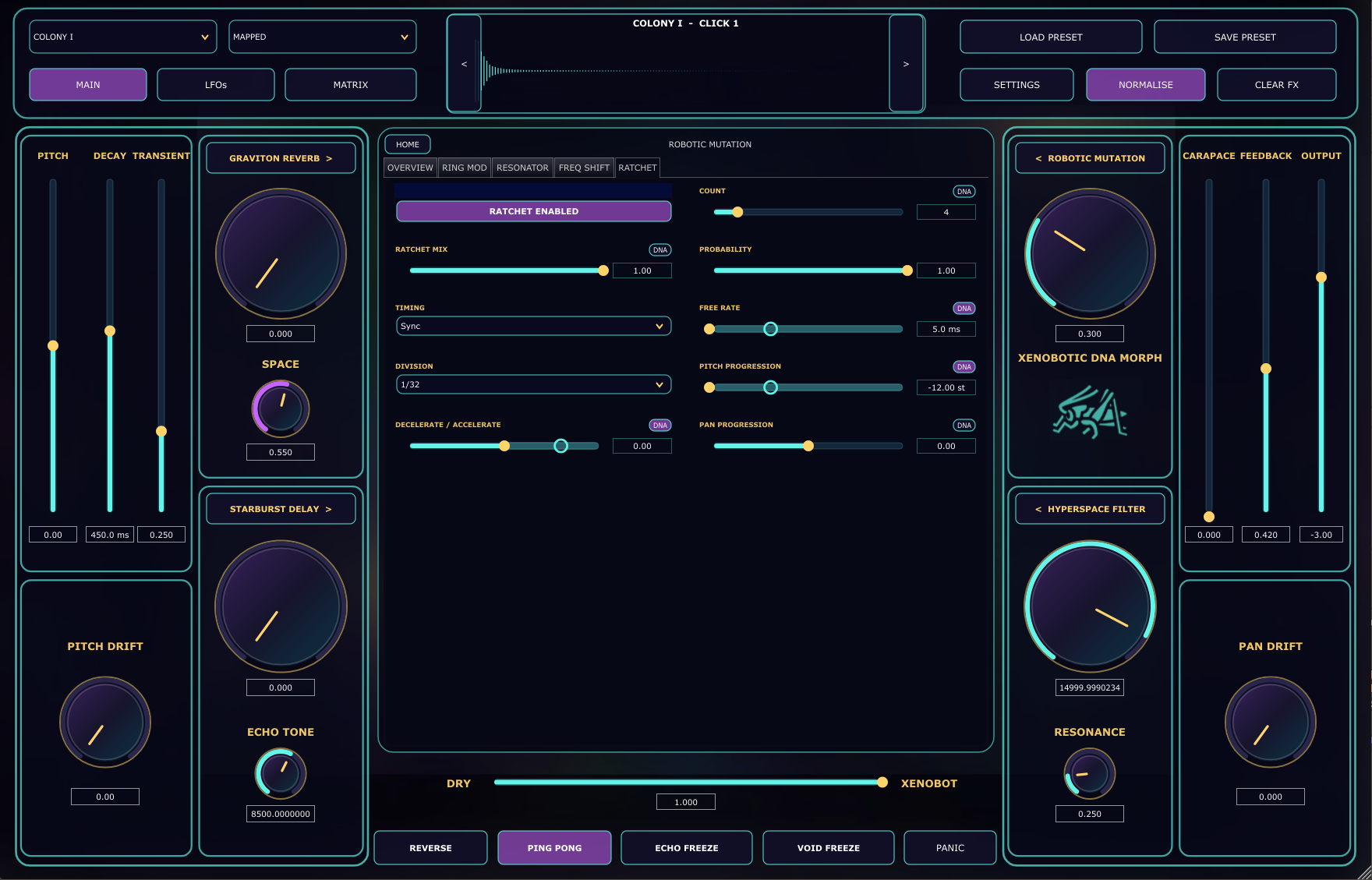Click the Resonance value field 0.250
The image size is (1372, 880).
coord(1090,814)
